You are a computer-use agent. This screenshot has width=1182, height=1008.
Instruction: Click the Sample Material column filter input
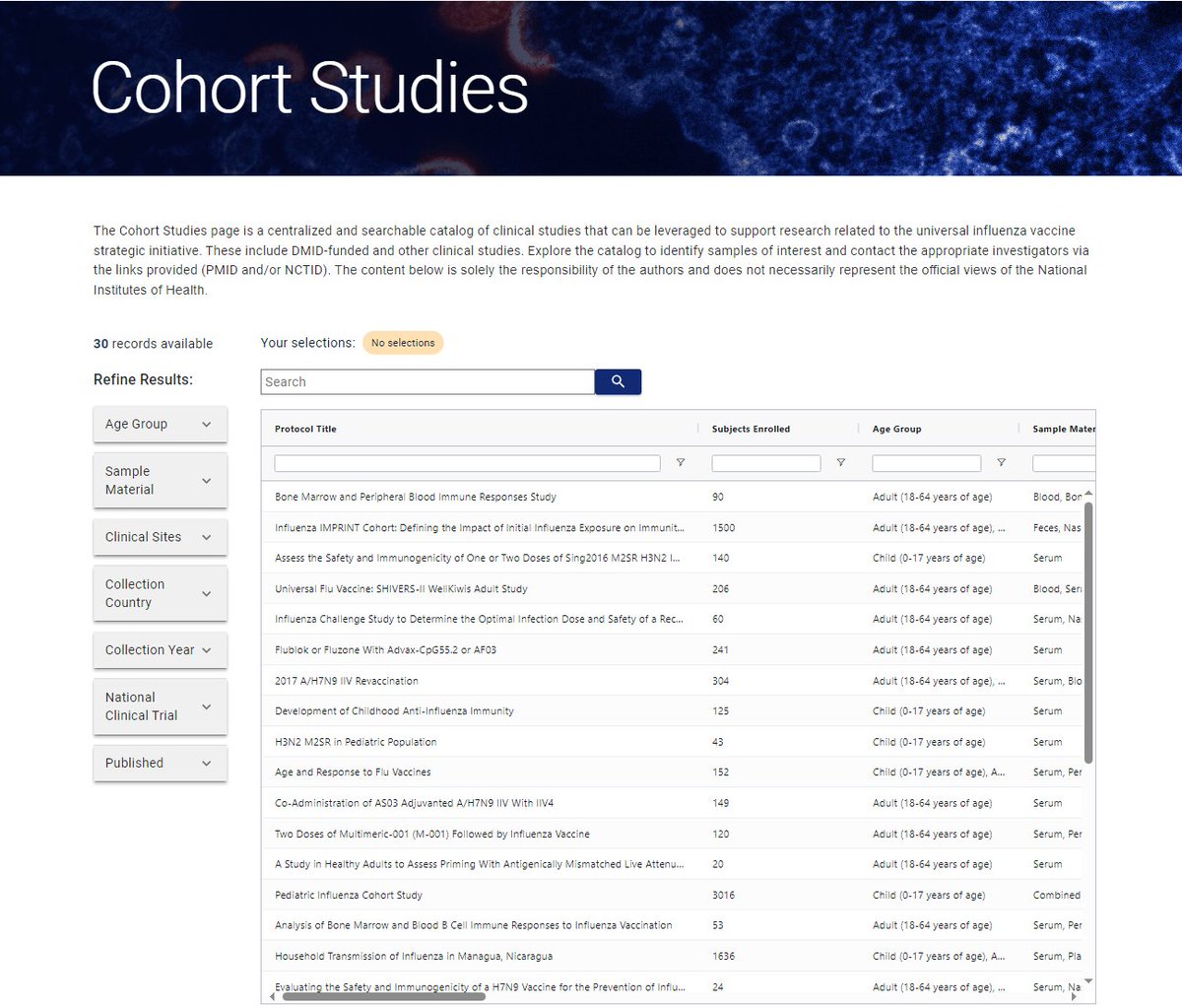pyautogui.click(x=1063, y=463)
